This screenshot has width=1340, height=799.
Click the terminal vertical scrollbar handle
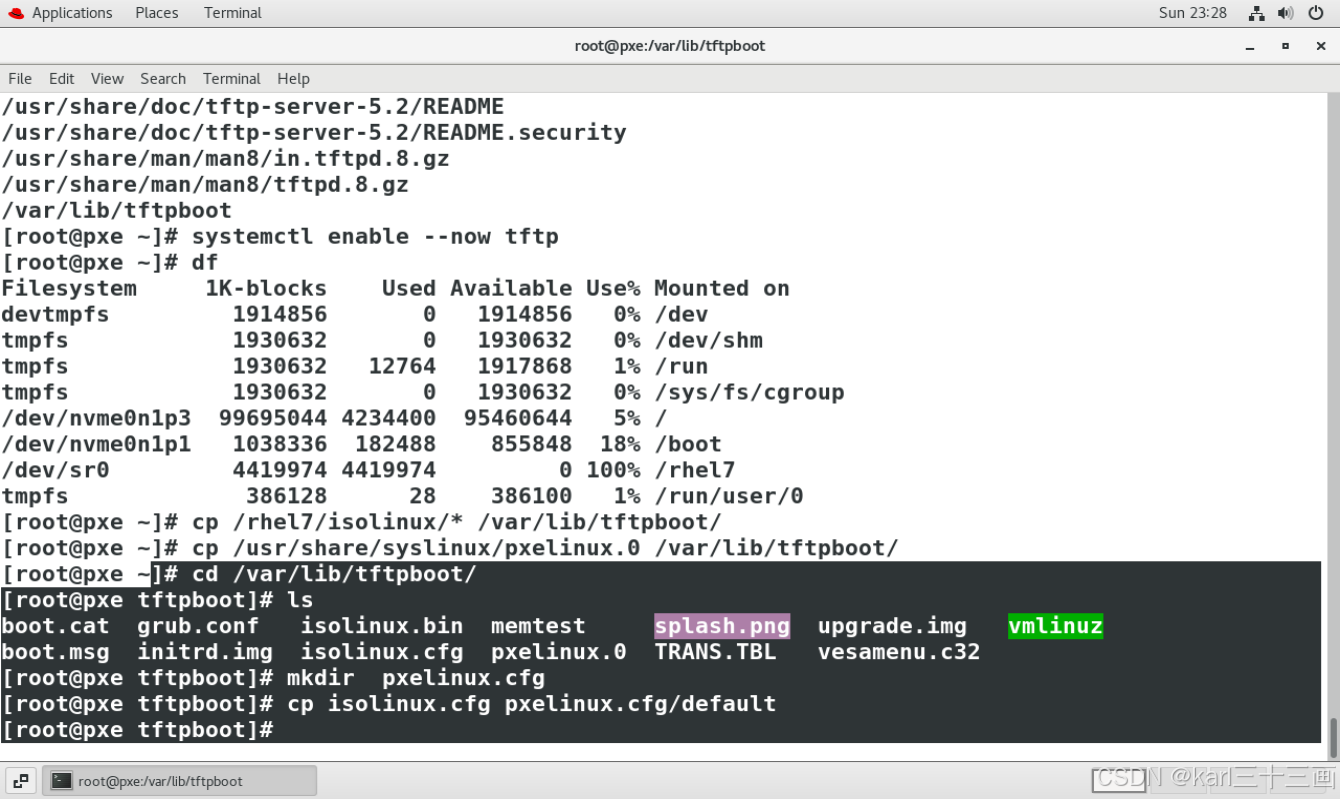(x=1332, y=739)
